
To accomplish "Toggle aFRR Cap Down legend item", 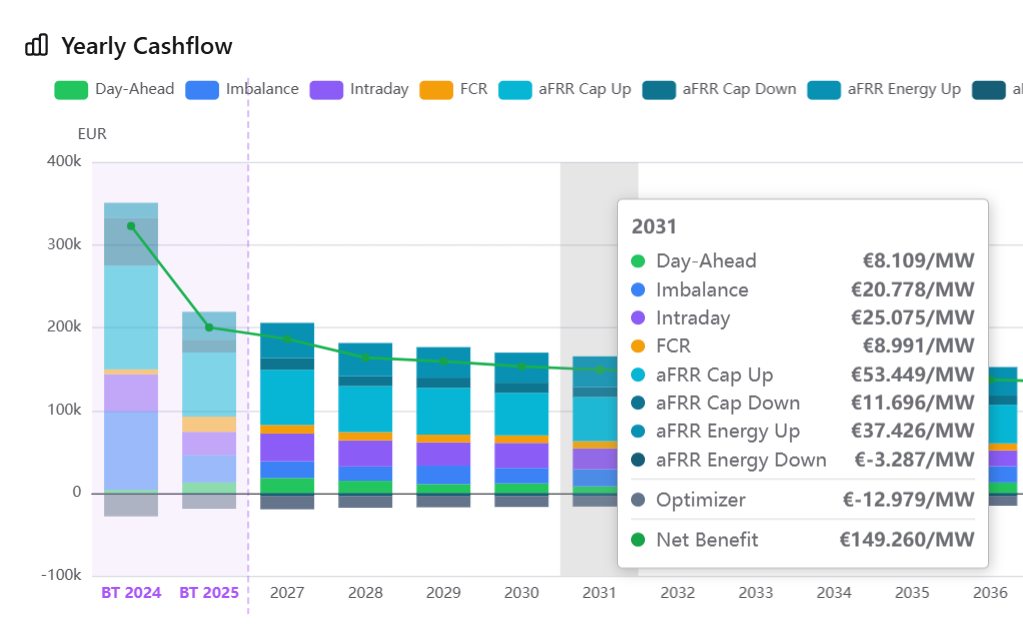I will pos(720,89).
